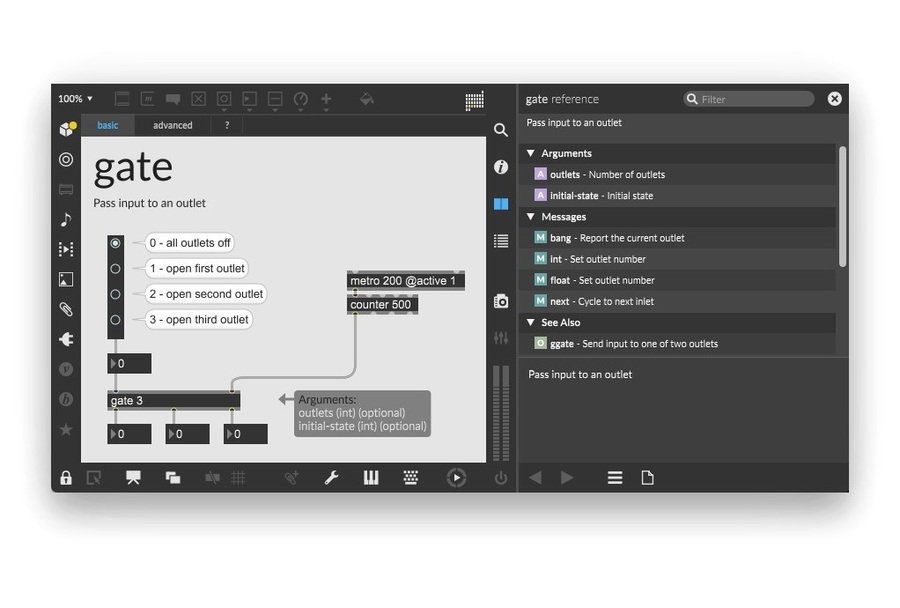Open the inspector info icon
The height and width of the screenshot is (608, 900).
tap(501, 166)
